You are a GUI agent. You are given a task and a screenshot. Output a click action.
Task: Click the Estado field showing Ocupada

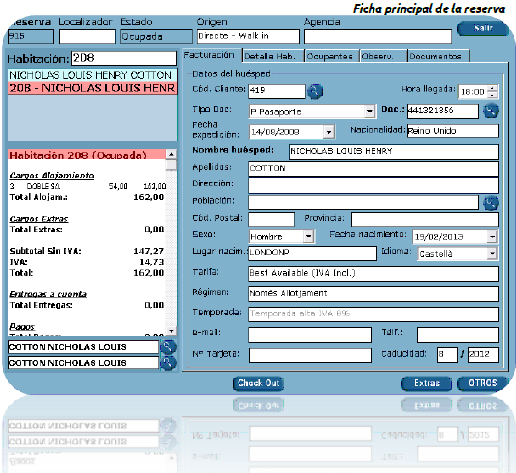[x=156, y=37]
